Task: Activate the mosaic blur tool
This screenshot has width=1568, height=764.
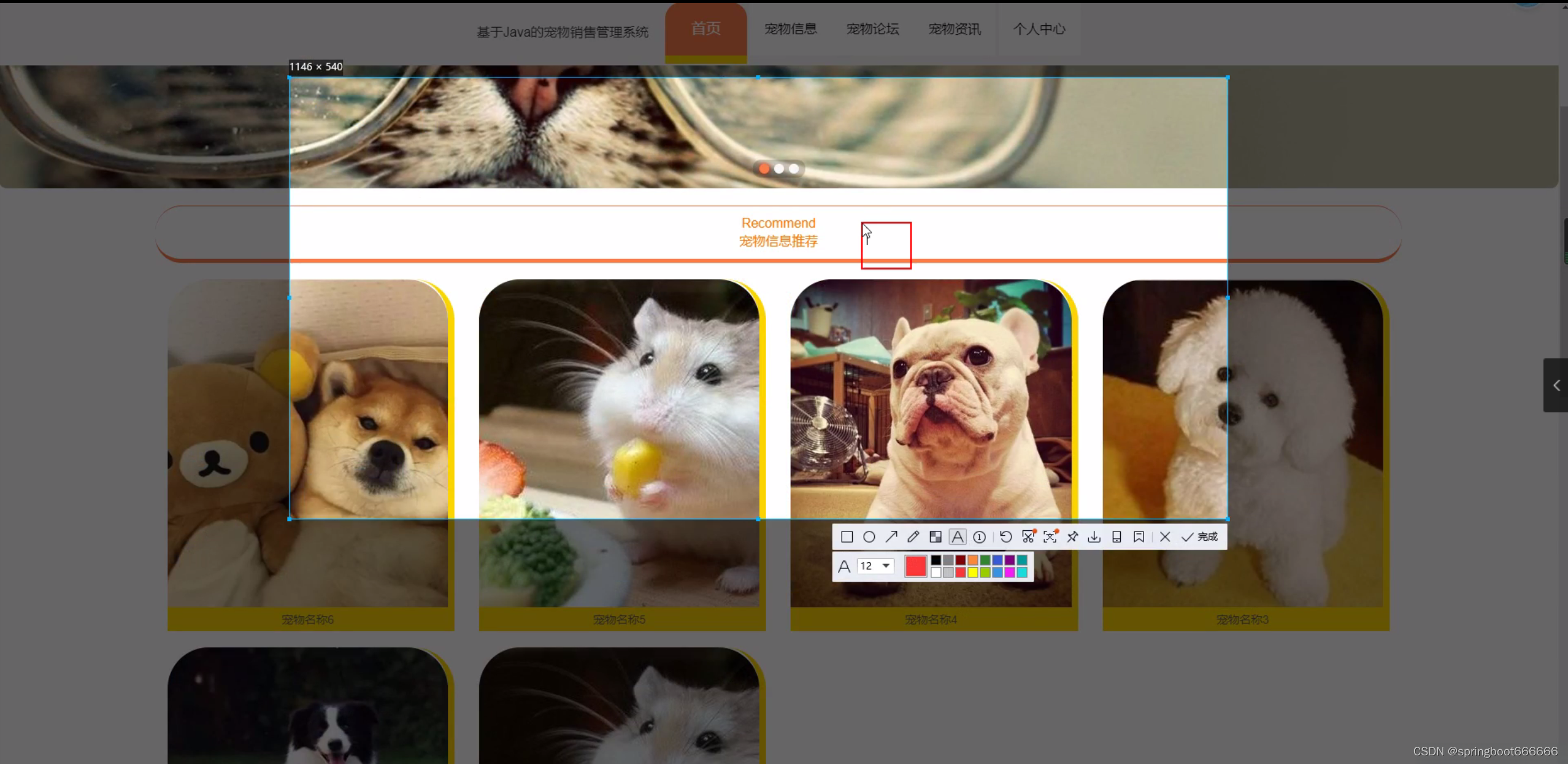Action: click(x=935, y=537)
